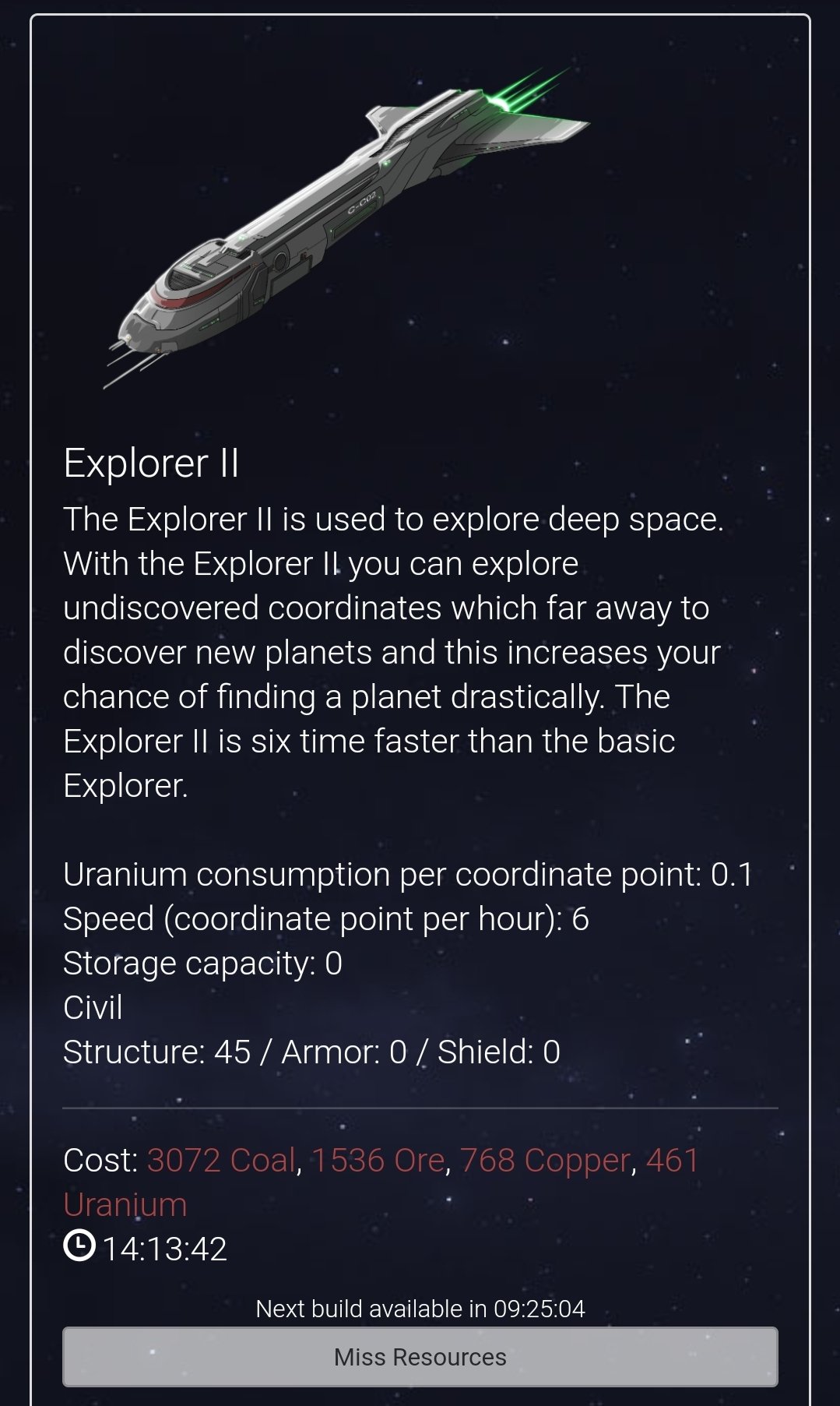Click the Explorer II title heading

point(151,463)
